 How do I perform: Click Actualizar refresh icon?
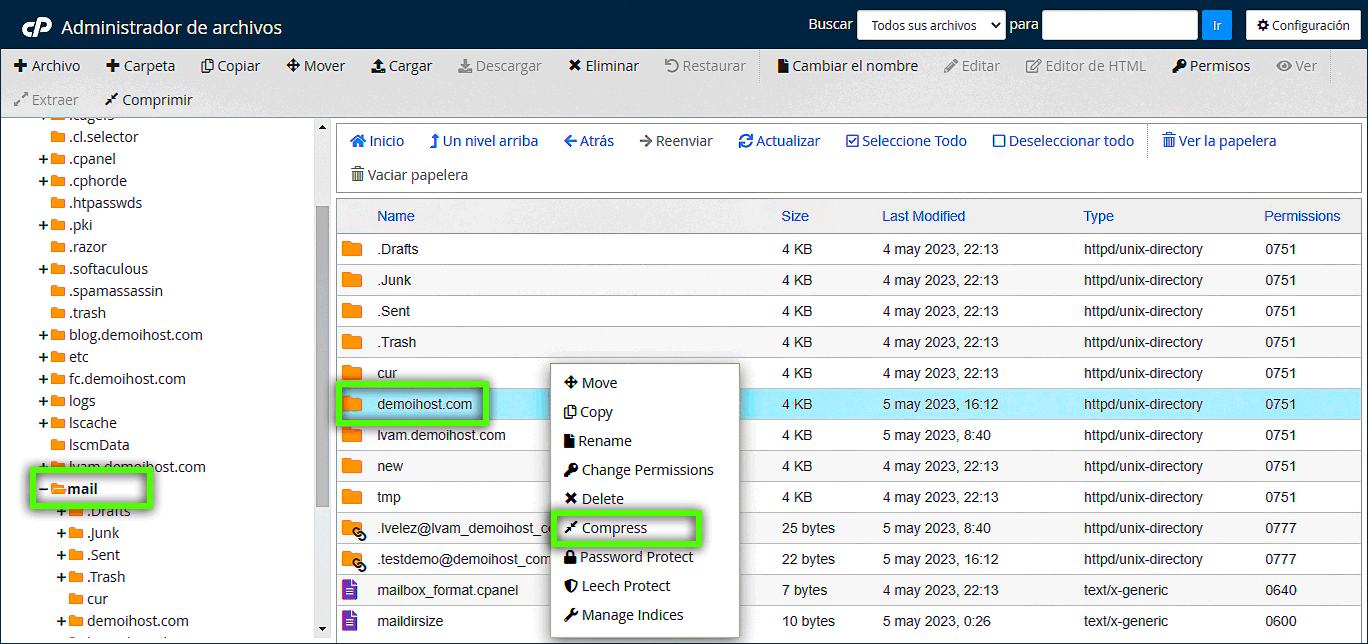pos(746,141)
